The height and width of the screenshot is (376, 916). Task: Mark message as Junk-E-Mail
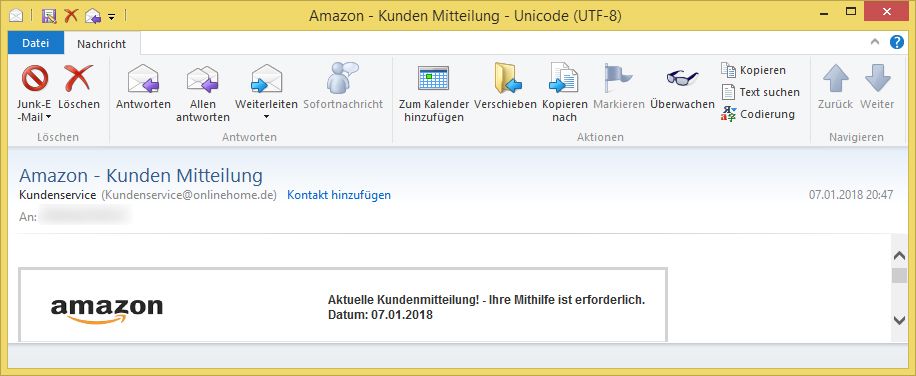34,93
